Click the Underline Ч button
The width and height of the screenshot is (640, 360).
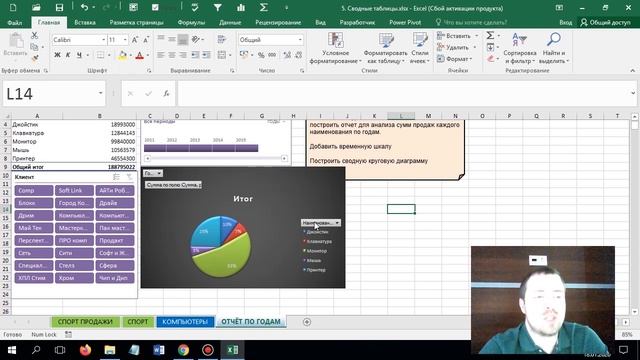(x=79, y=55)
